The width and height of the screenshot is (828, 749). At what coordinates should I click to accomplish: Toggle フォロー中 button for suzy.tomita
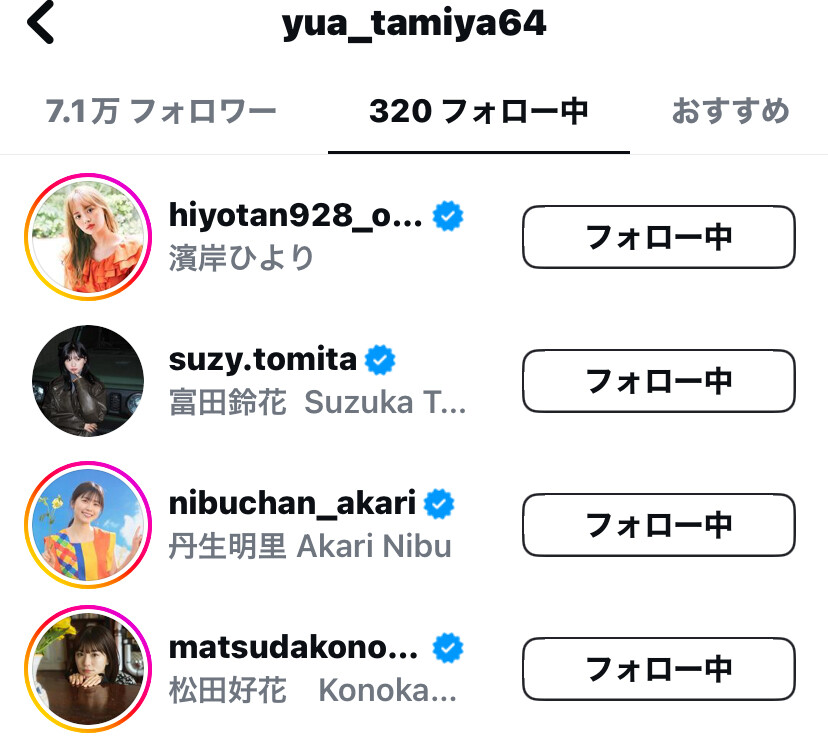click(658, 381)
